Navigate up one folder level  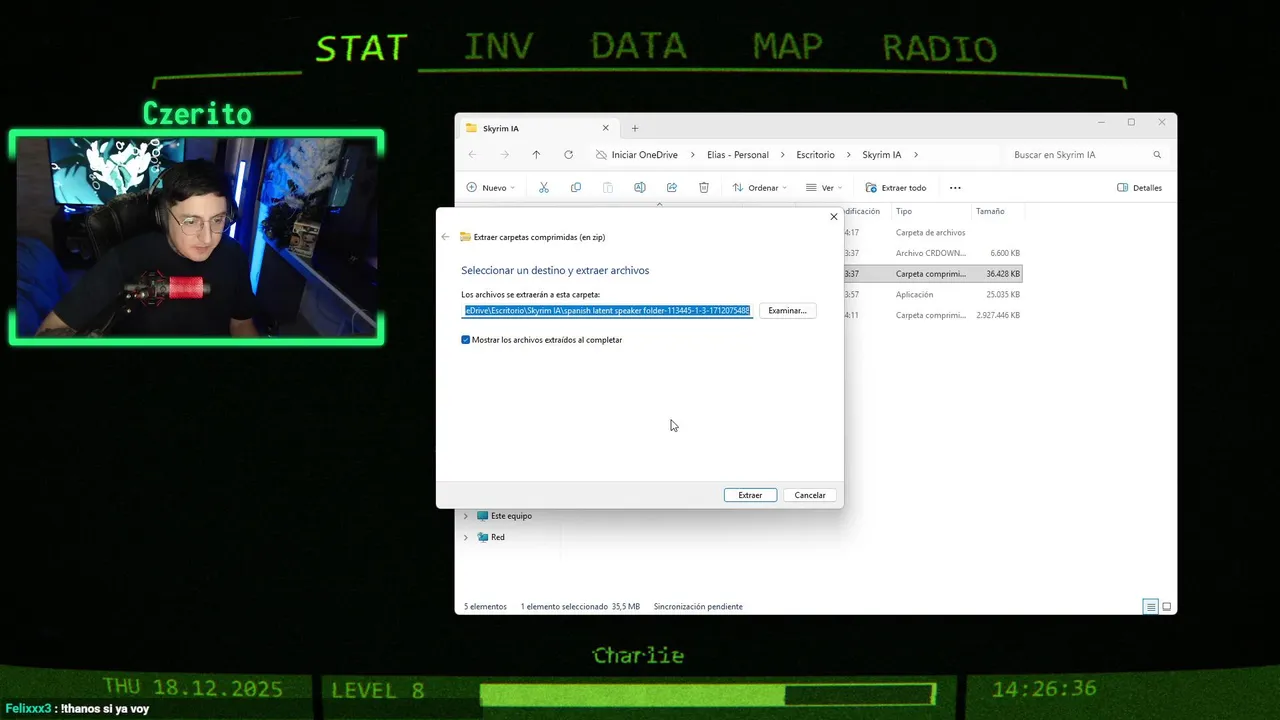(536, 155)
